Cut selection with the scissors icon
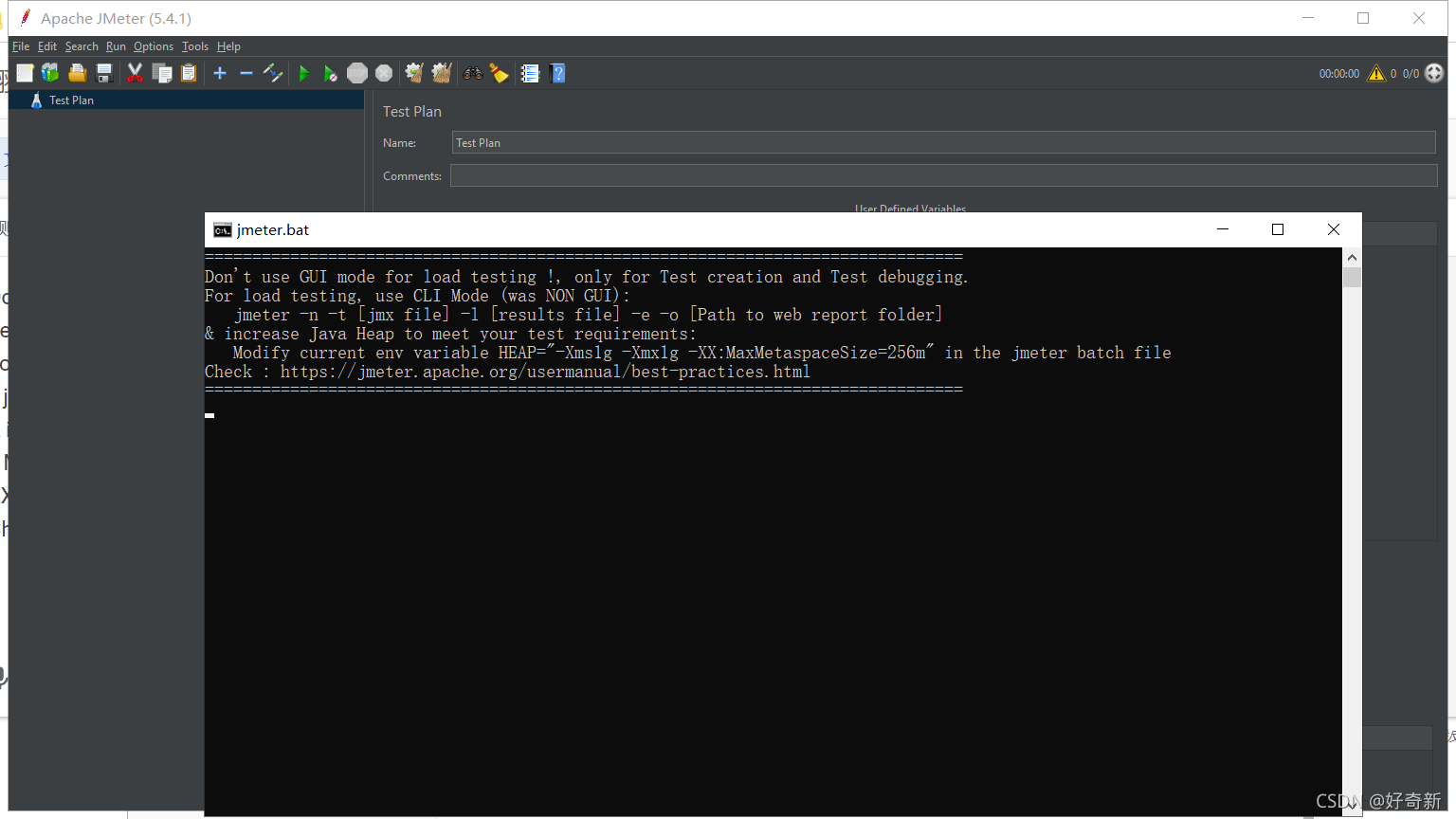 coord(136,73)
